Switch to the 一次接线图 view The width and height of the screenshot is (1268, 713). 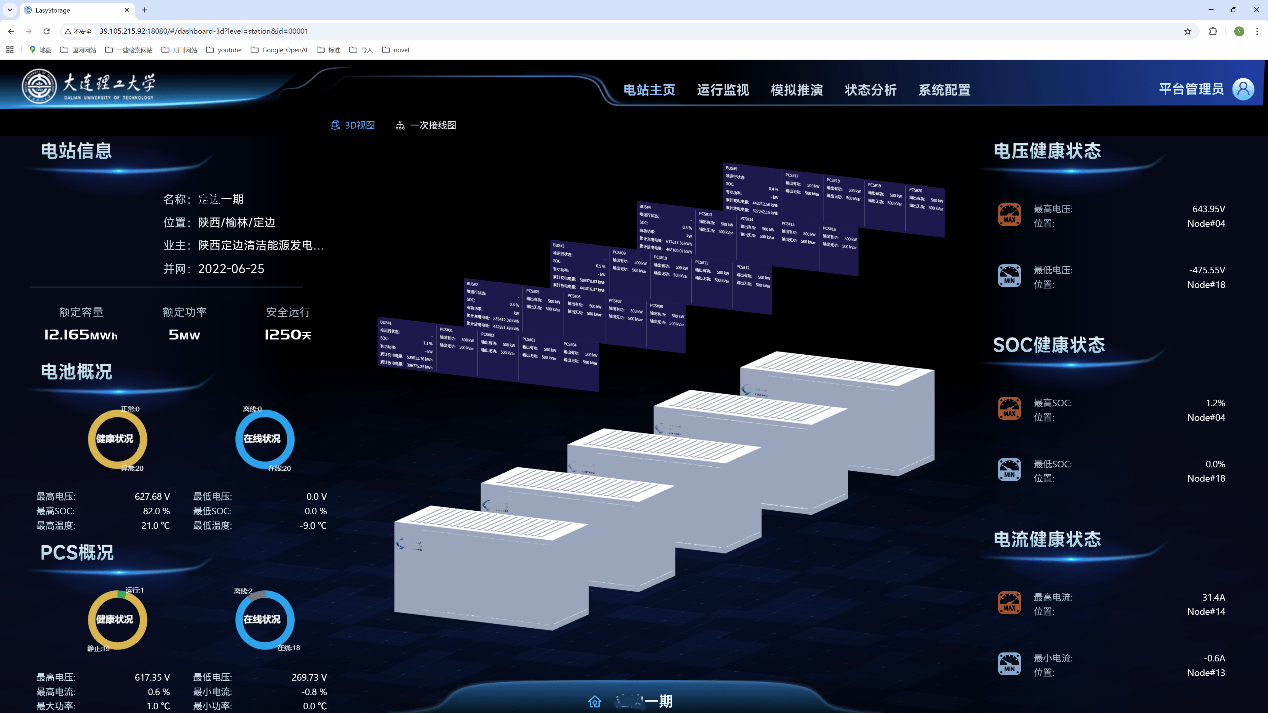point(426,126)
